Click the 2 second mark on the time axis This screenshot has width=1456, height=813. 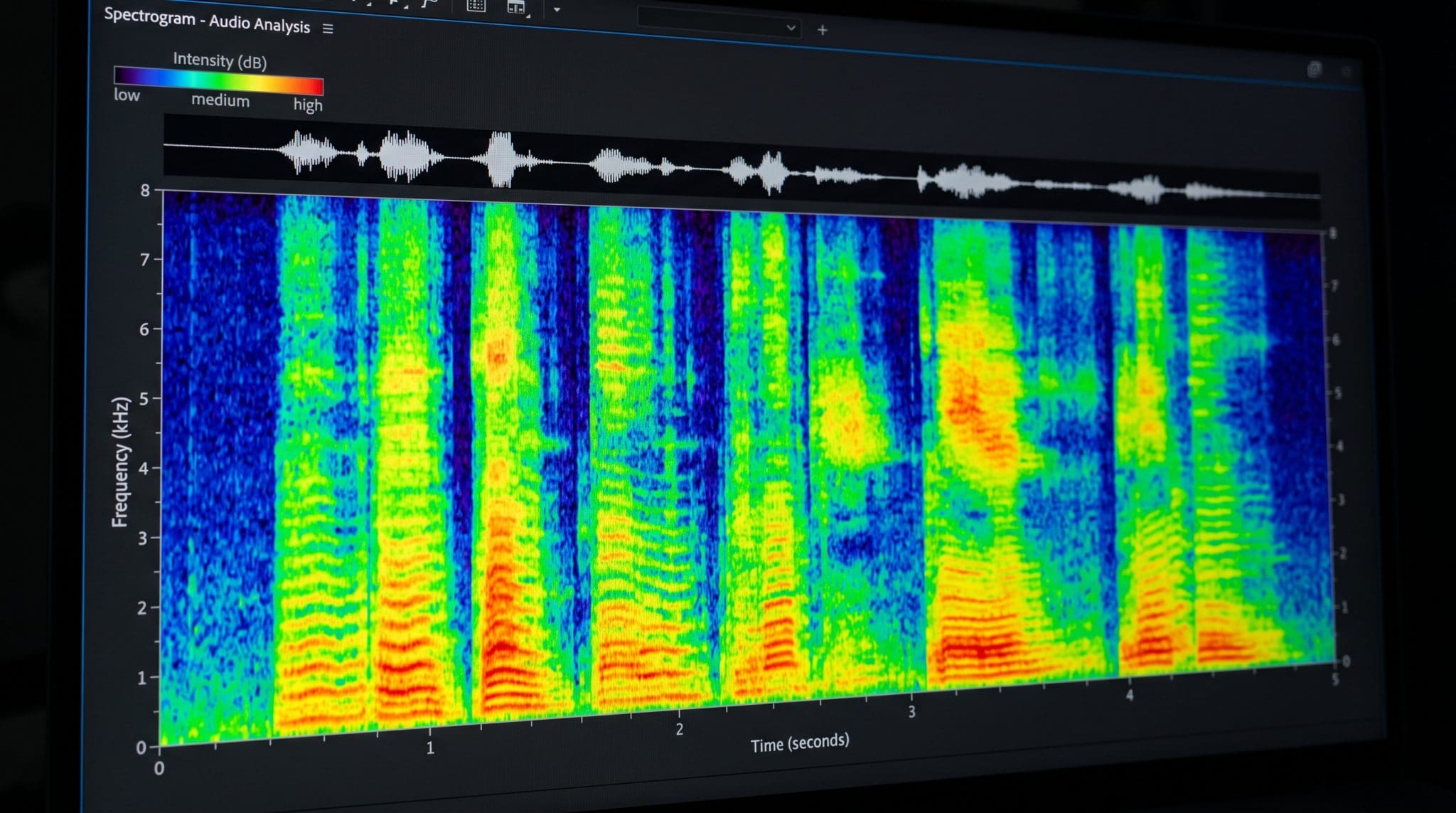pyautogui.click(x=680, y=729)
